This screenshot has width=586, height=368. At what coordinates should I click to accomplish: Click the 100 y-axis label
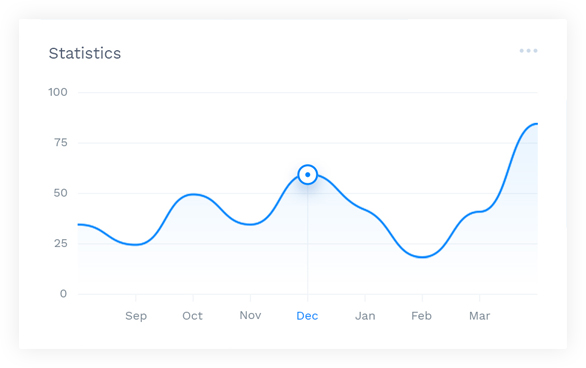pyautogui.click(x=58, y=92)
